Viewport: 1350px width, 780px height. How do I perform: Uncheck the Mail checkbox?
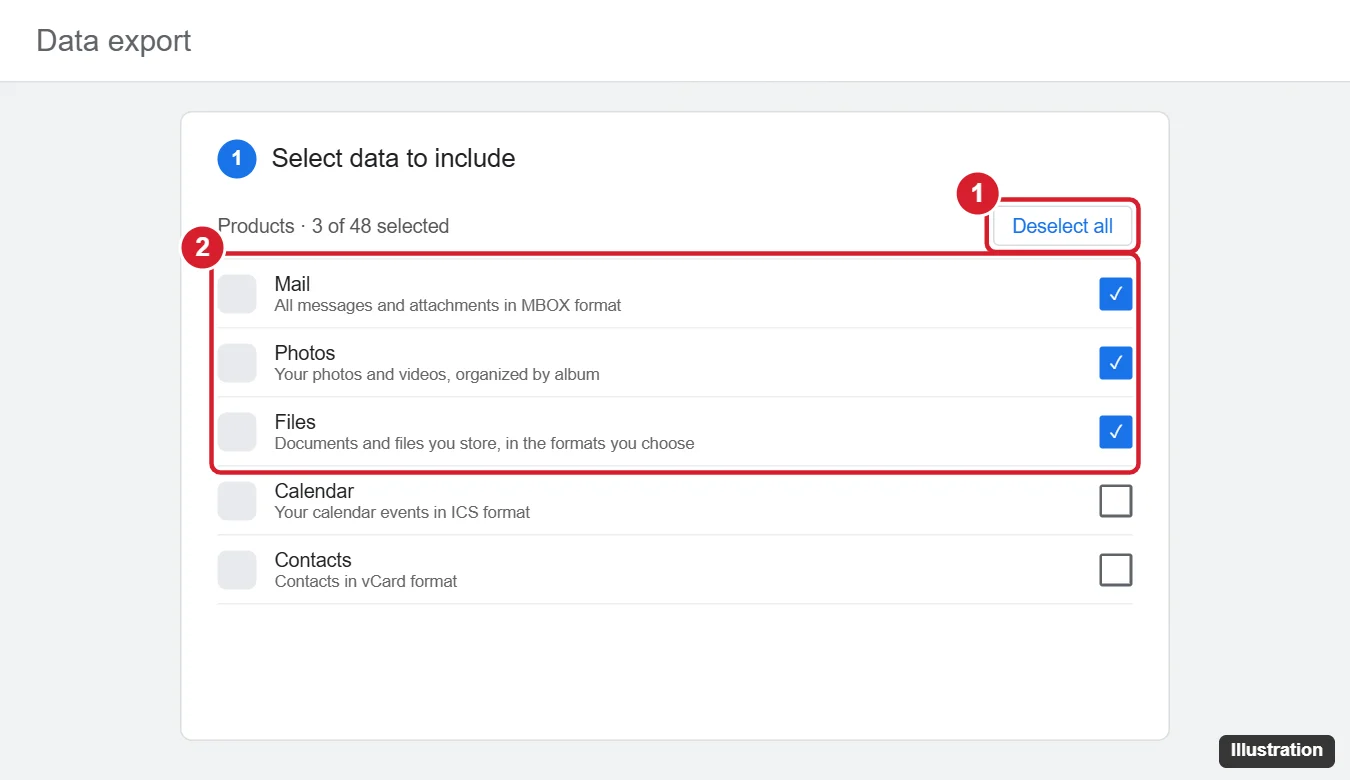pyautogui.click(x=1116, y=294)
